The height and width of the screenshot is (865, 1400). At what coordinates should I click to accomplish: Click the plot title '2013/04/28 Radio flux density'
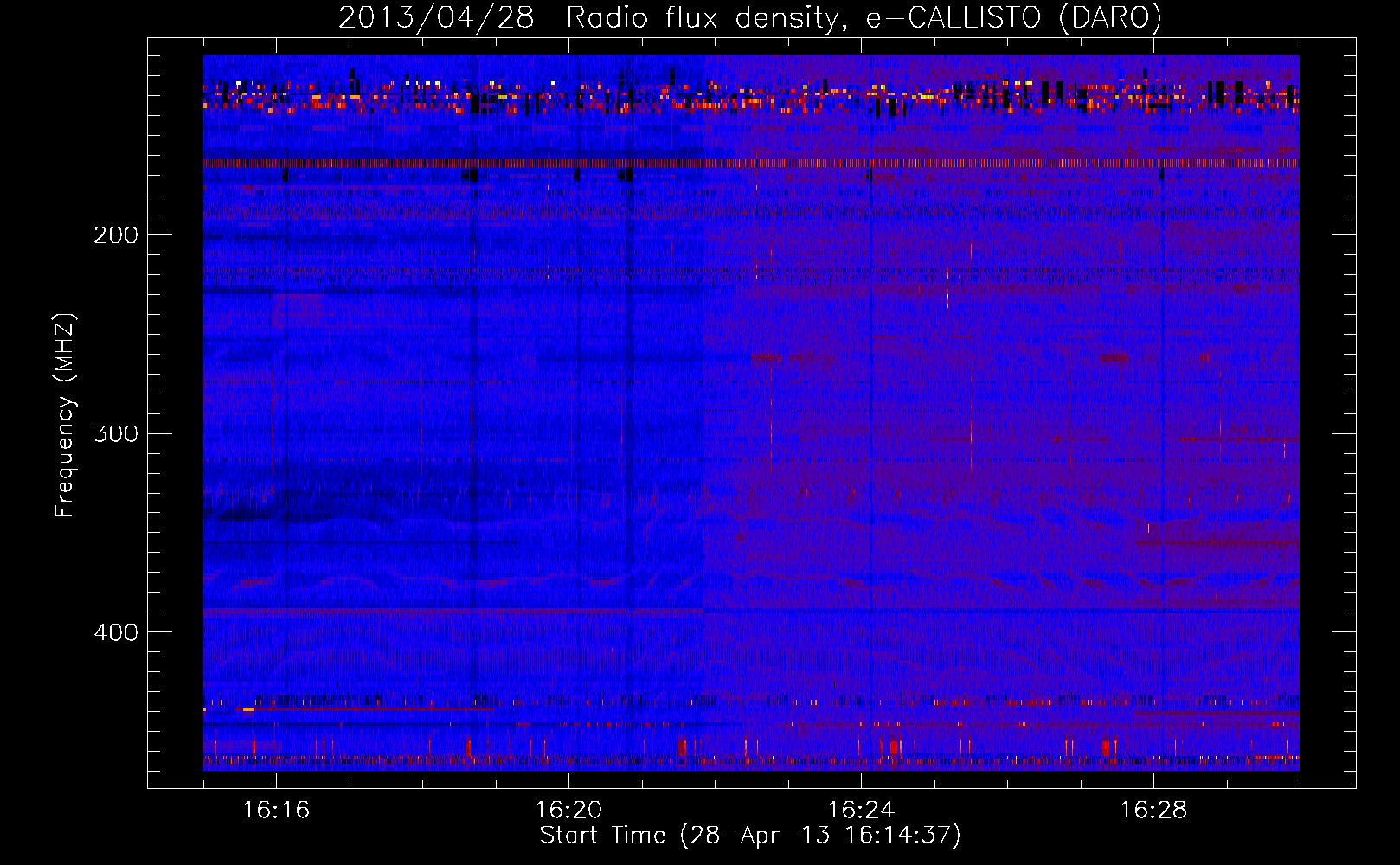749,18
